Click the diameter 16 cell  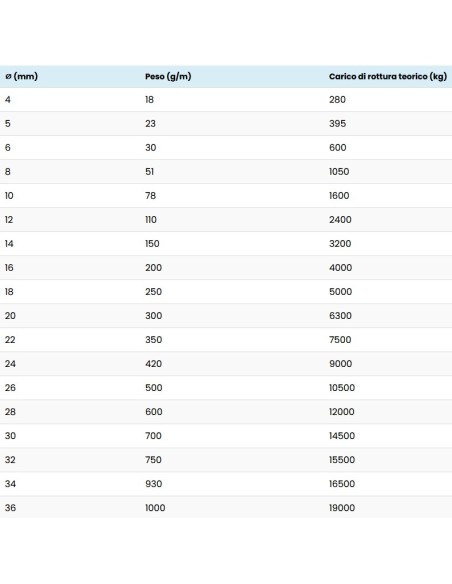pos(9,268)
